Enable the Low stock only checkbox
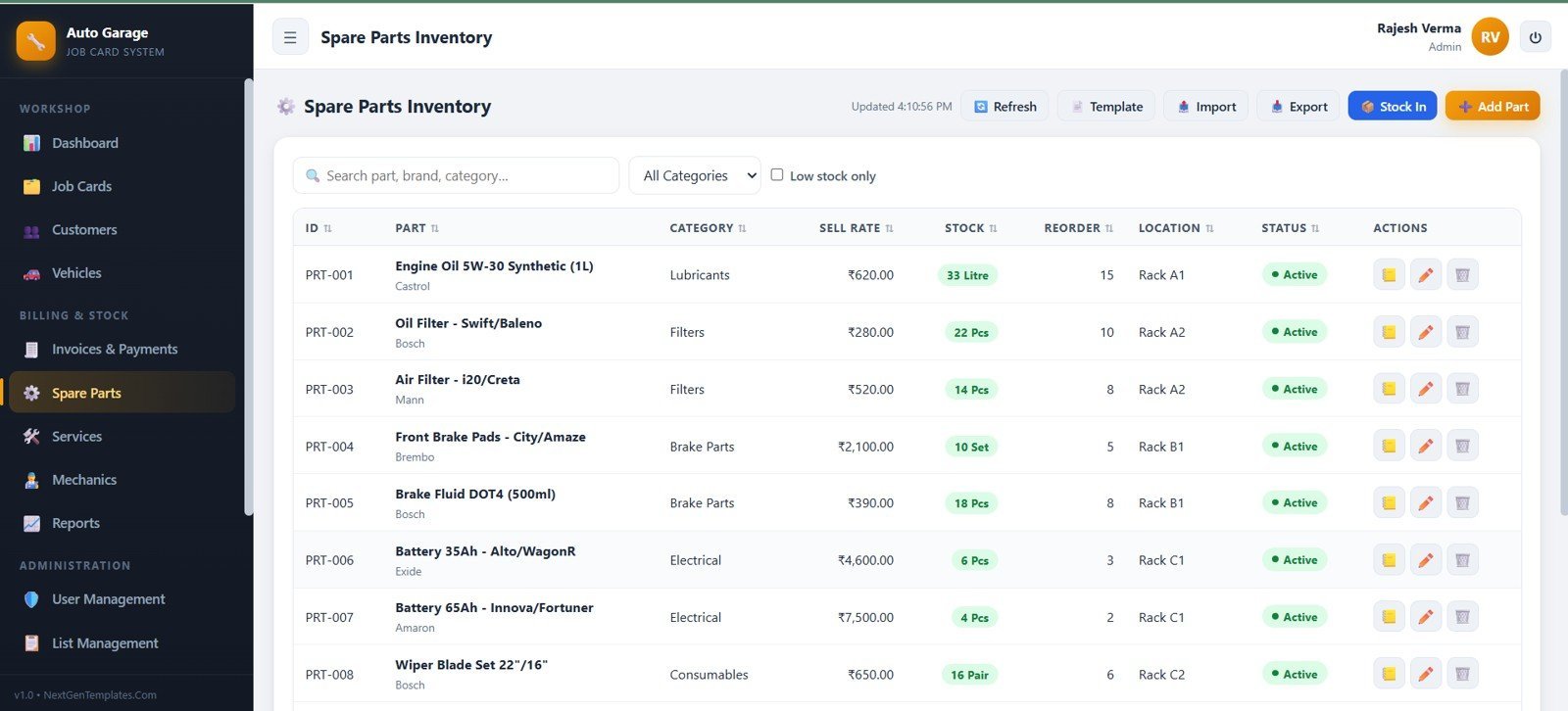This screenshot has width=1568, height=711. click(777, 175)
